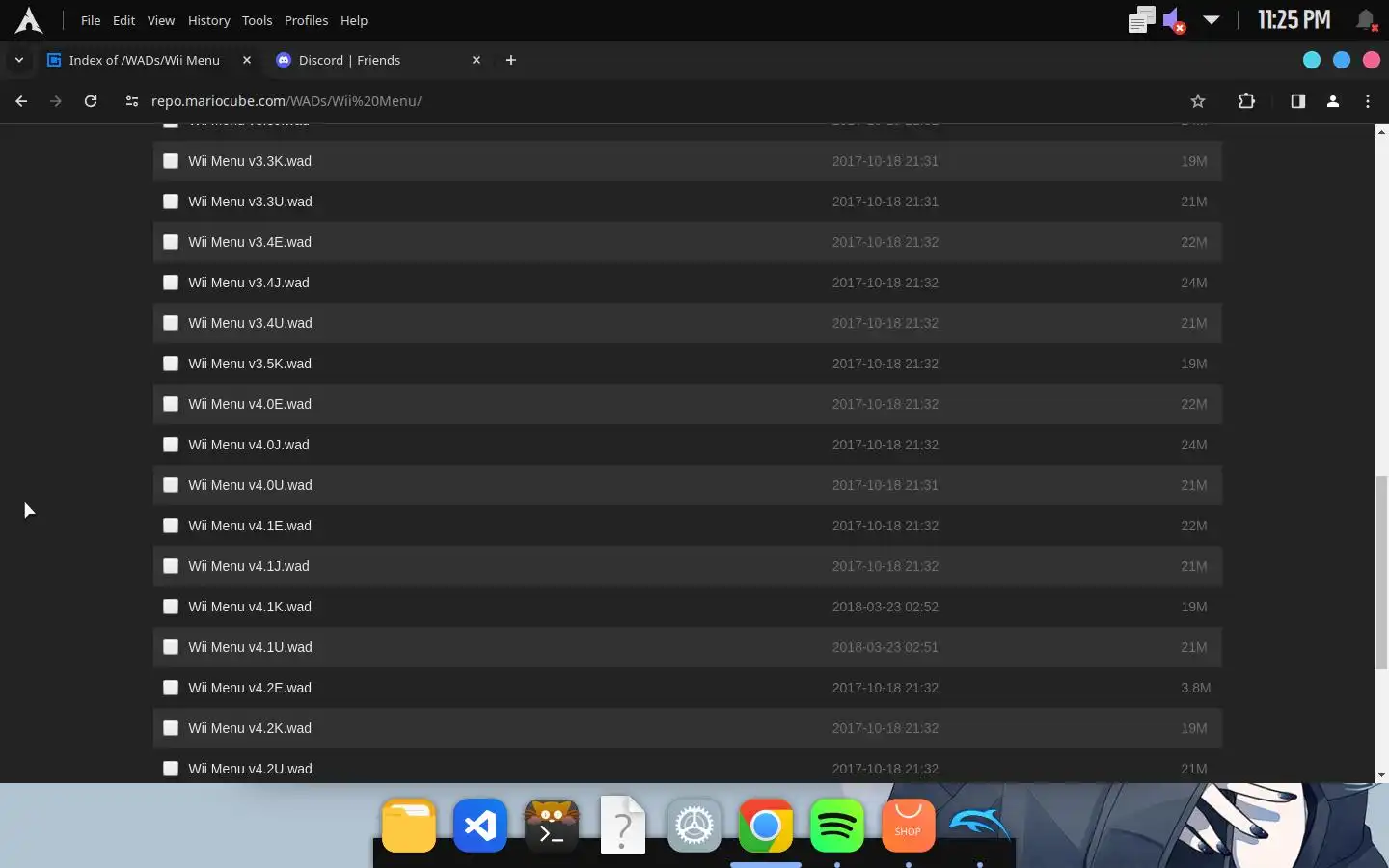Image resolution: width=1389 pixels, height=868 pixels.
Task: Open system settings gear in the dock
Action: [694, 826]
